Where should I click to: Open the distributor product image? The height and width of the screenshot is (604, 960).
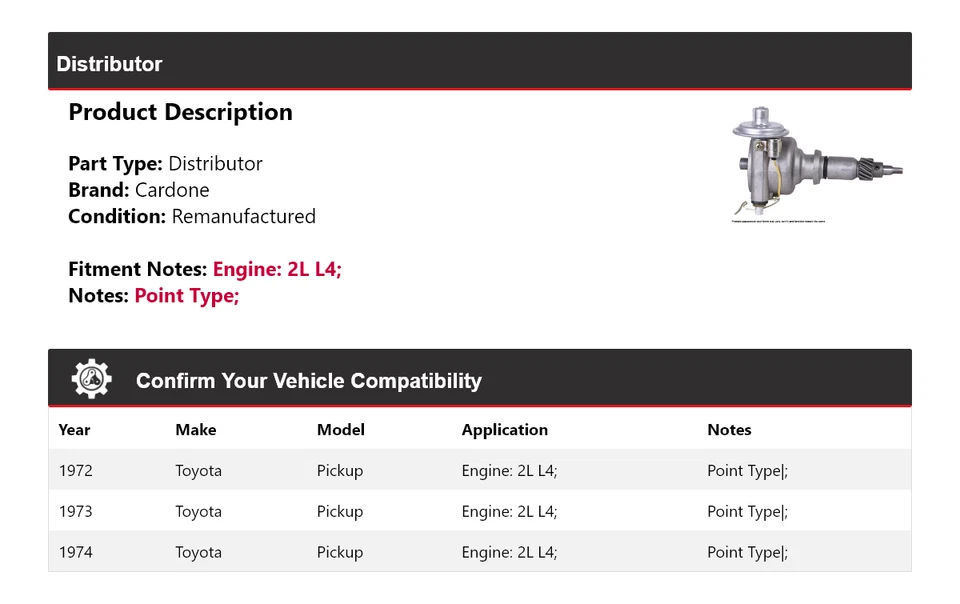[817, 165]
